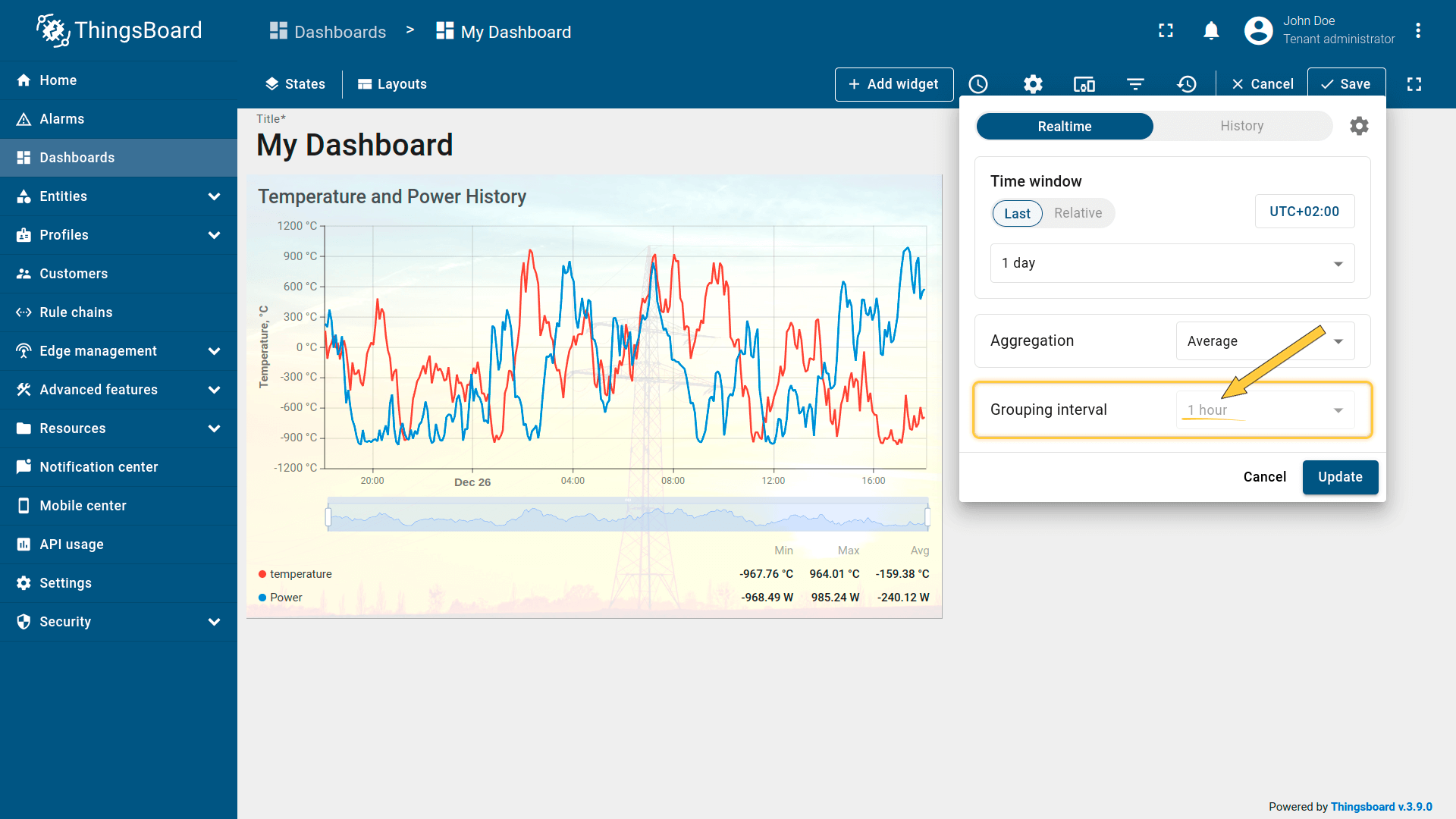The width and height of the screenshot is (1456, 819).
Task: Click left handle of chart range slider
Action: point(328,517)
